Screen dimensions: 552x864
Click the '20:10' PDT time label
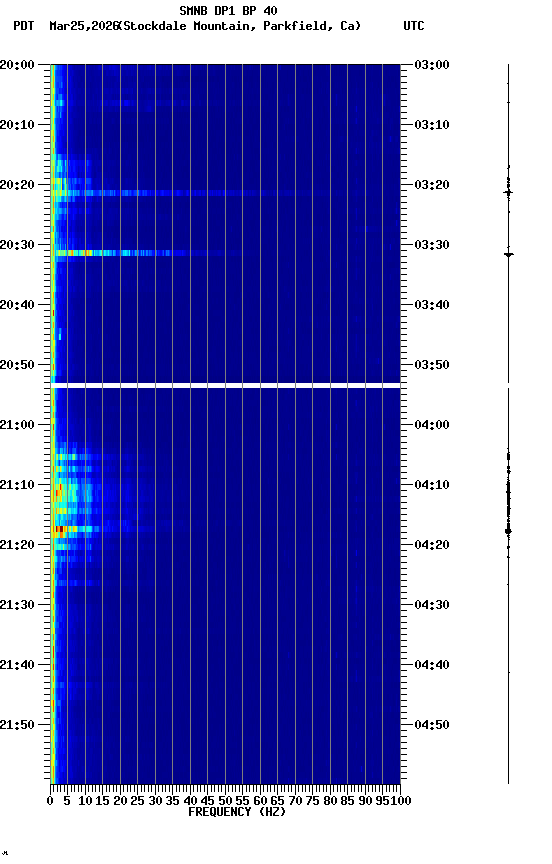pos(17,125)
